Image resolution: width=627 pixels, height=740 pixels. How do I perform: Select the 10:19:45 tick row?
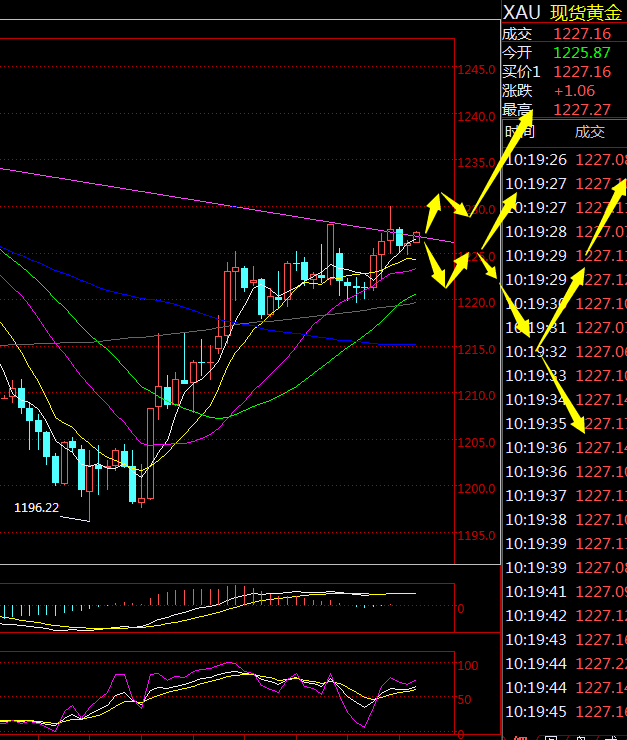point(565,711)
